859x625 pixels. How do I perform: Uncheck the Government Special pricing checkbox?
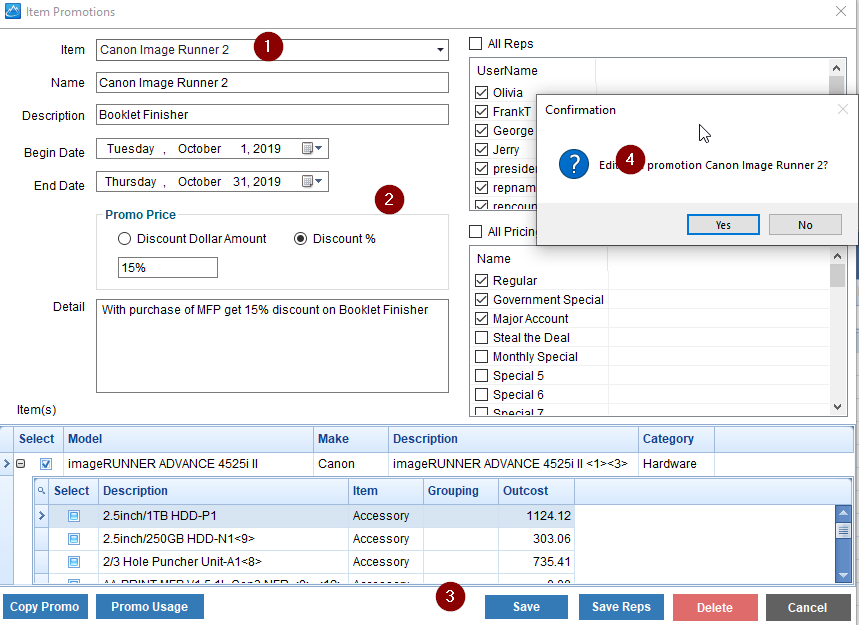coord(482,300)
